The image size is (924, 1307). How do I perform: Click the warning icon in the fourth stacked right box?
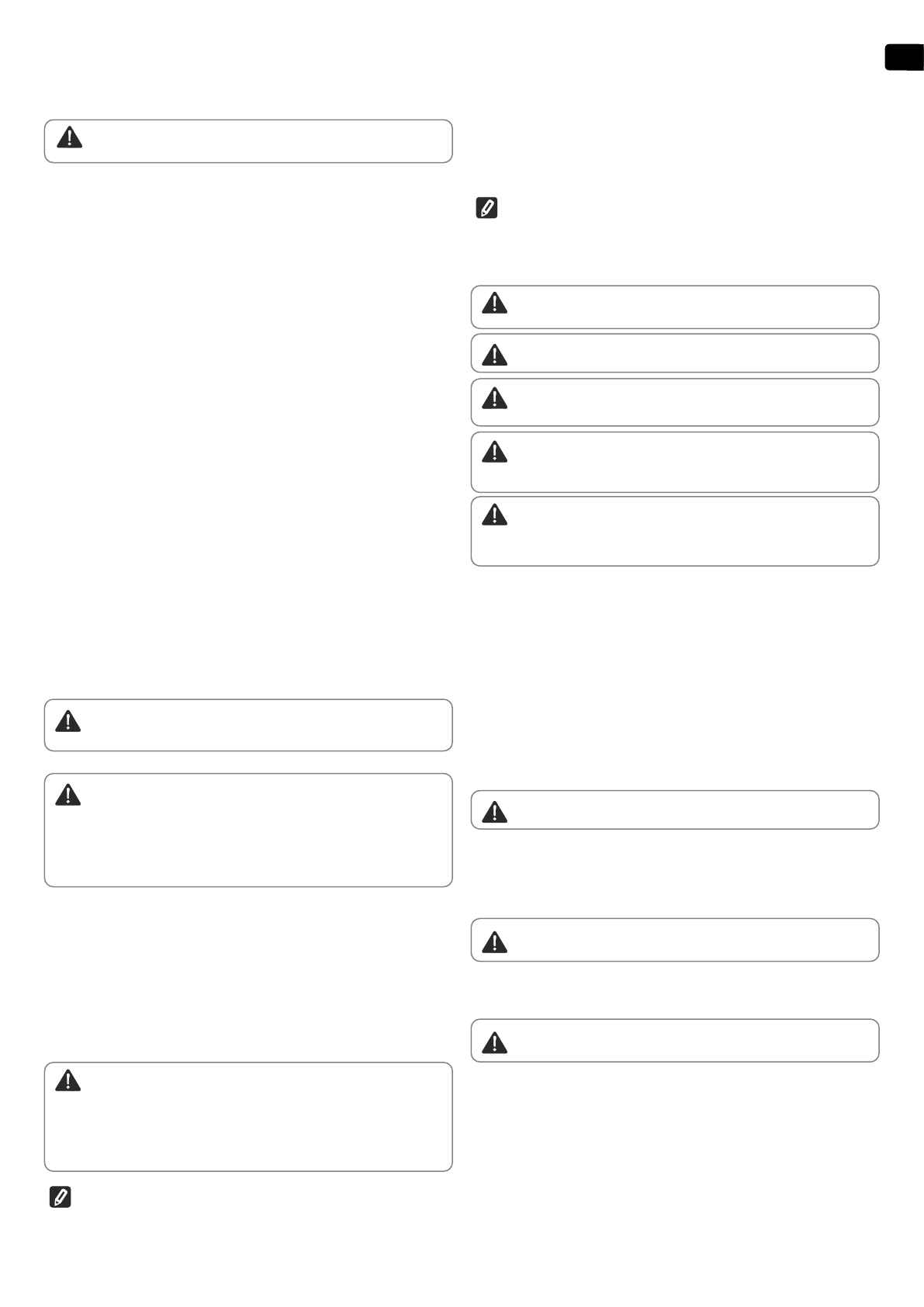coord(494,451)
